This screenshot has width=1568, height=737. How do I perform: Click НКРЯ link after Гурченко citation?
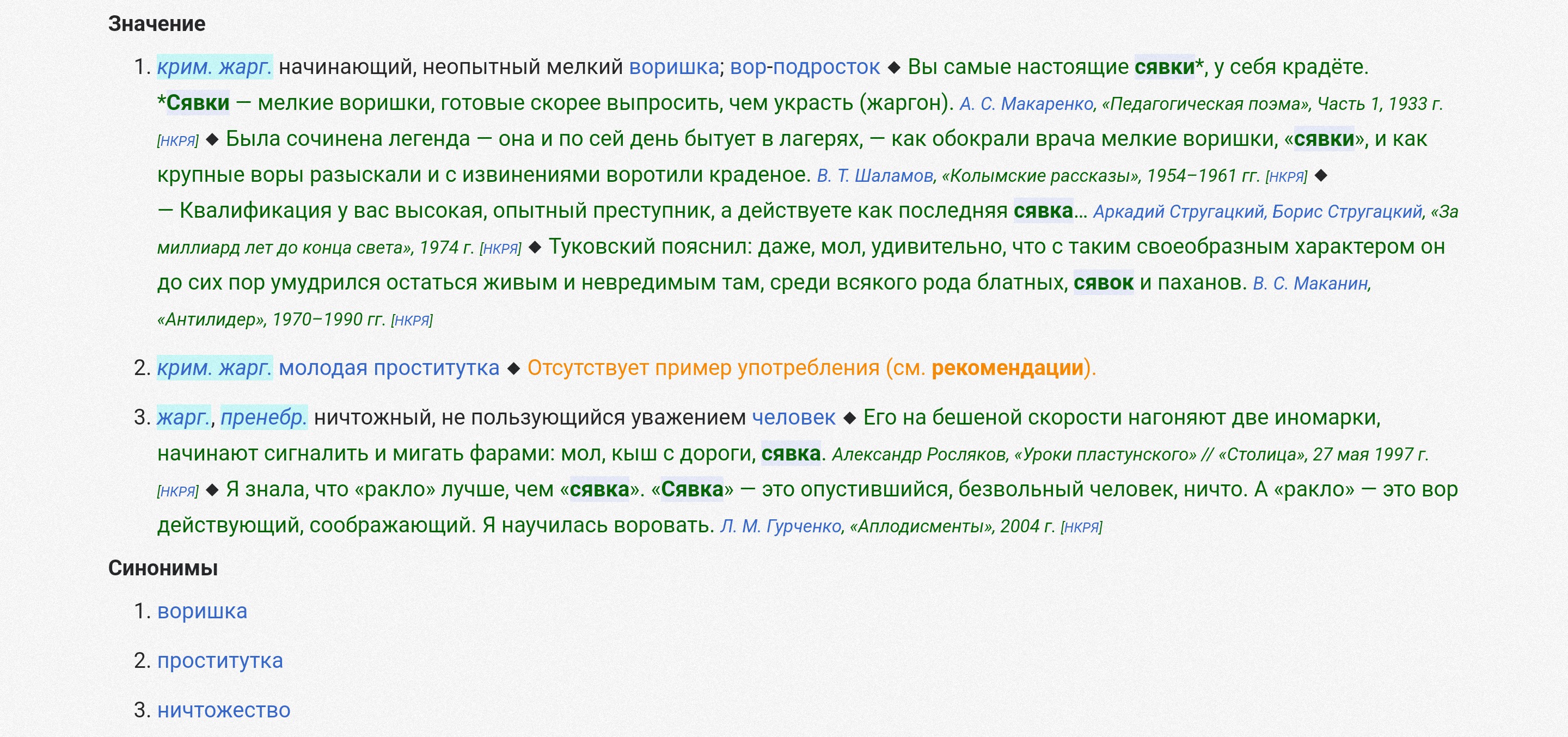coord(1081,527)
